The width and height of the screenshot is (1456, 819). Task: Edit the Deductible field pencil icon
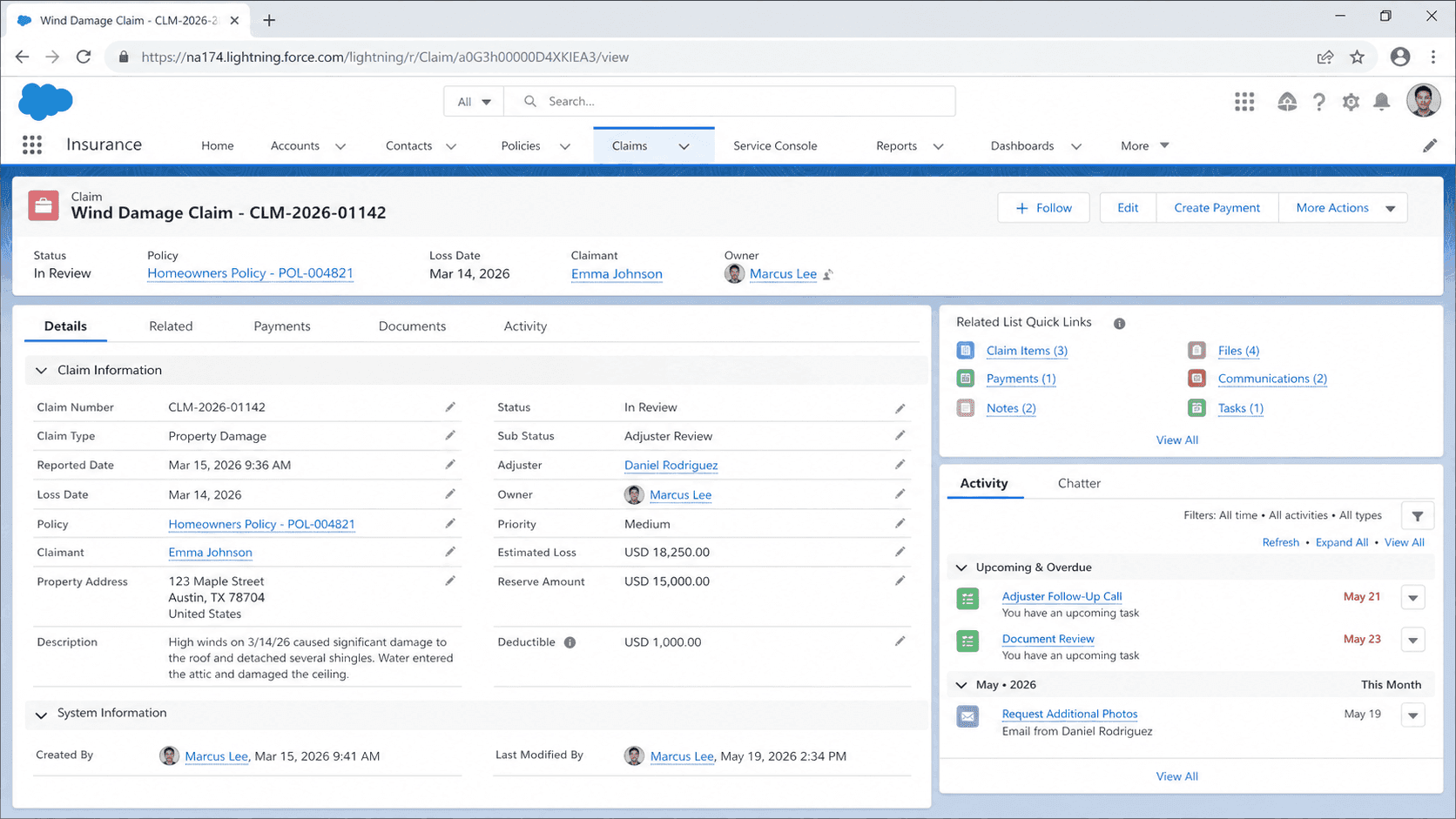tap(900, 642)
